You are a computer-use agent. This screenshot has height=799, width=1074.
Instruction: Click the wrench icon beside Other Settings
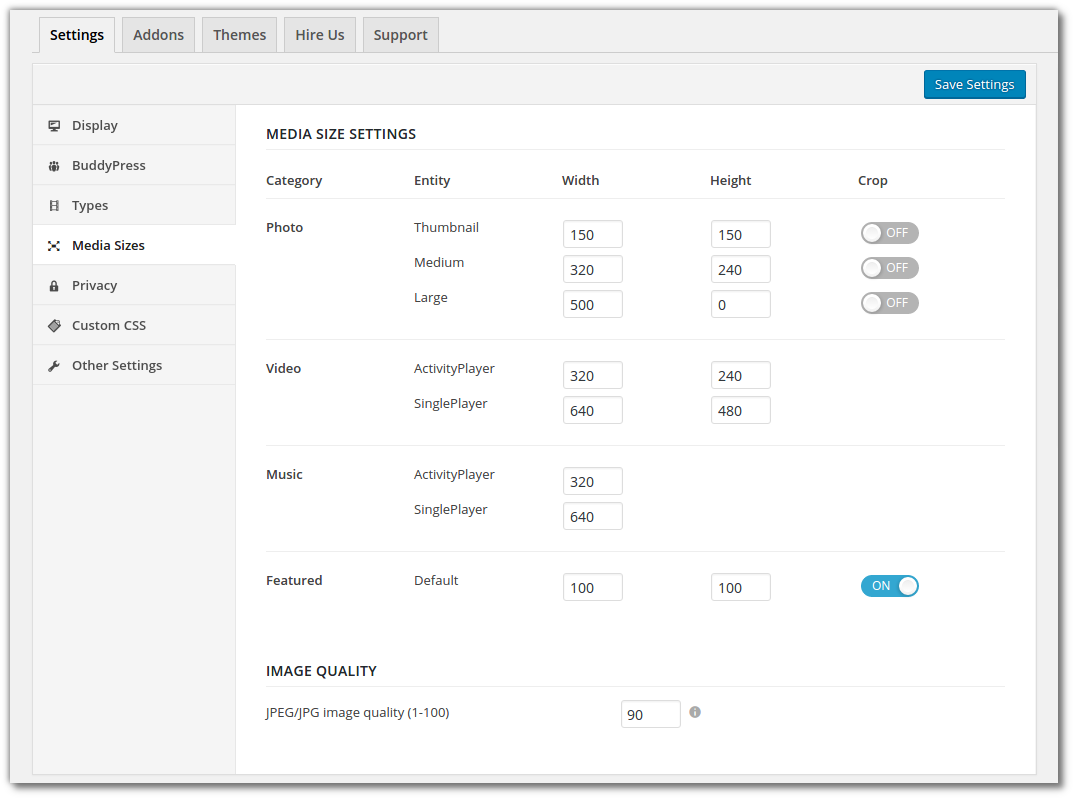(54, 365)
